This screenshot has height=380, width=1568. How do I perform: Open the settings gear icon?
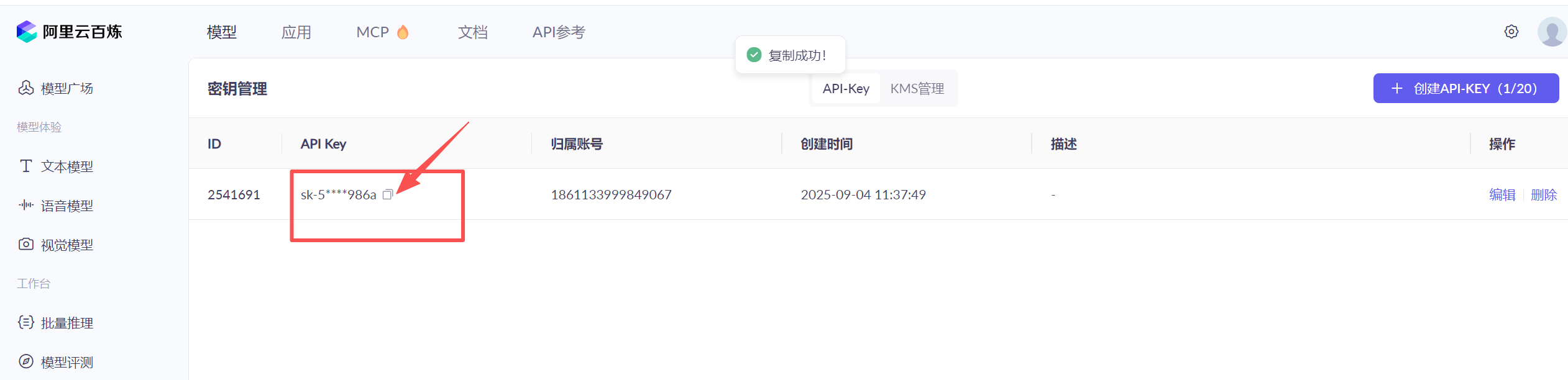1511,32
